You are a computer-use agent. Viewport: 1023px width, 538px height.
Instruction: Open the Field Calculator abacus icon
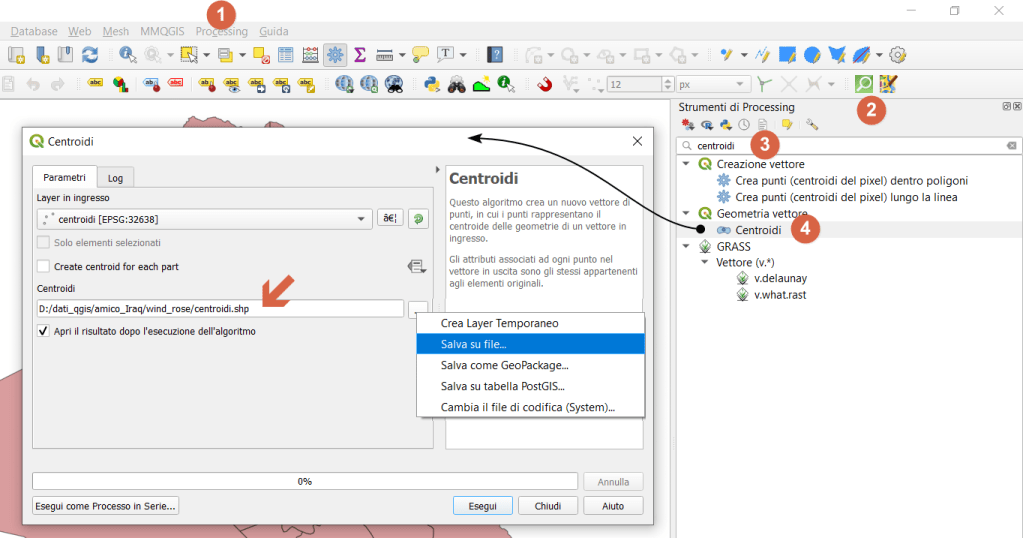(x=309, y=55)
